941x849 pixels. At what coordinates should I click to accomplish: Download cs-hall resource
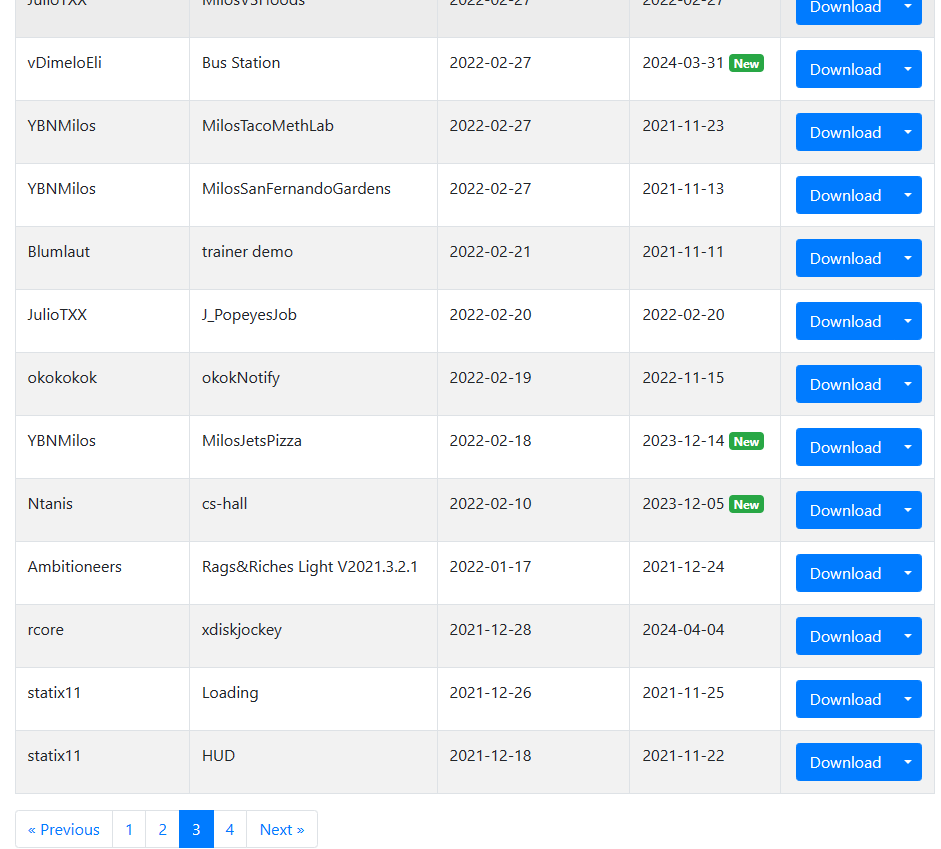845,510
